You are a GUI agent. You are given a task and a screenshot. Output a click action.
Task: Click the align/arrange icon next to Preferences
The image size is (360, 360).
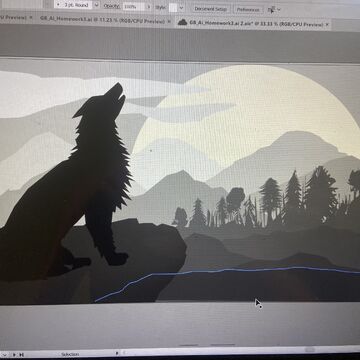coord(271,10)
